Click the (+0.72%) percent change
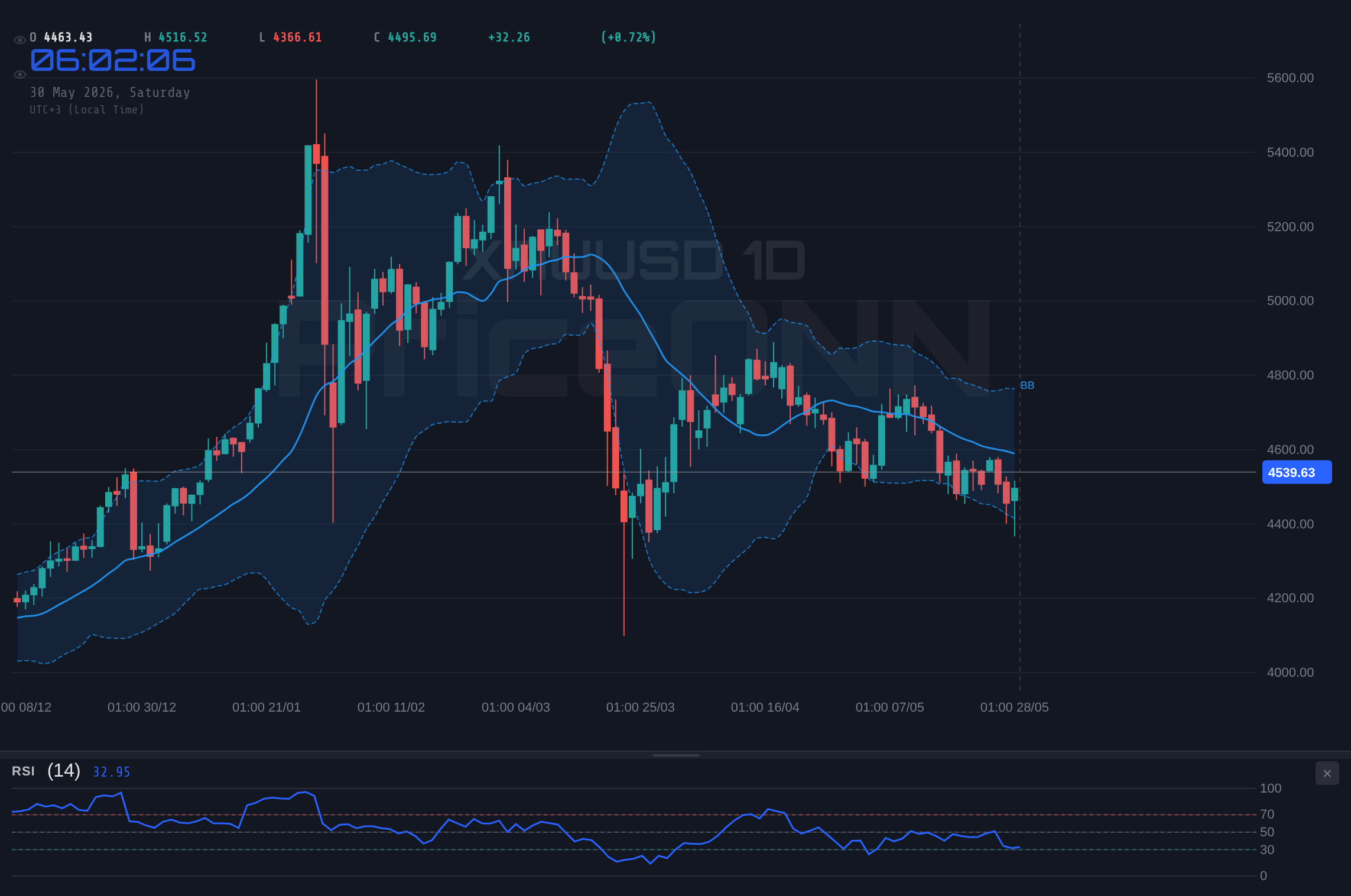This screenshot has width=1351, height=896. click(628, 37)
